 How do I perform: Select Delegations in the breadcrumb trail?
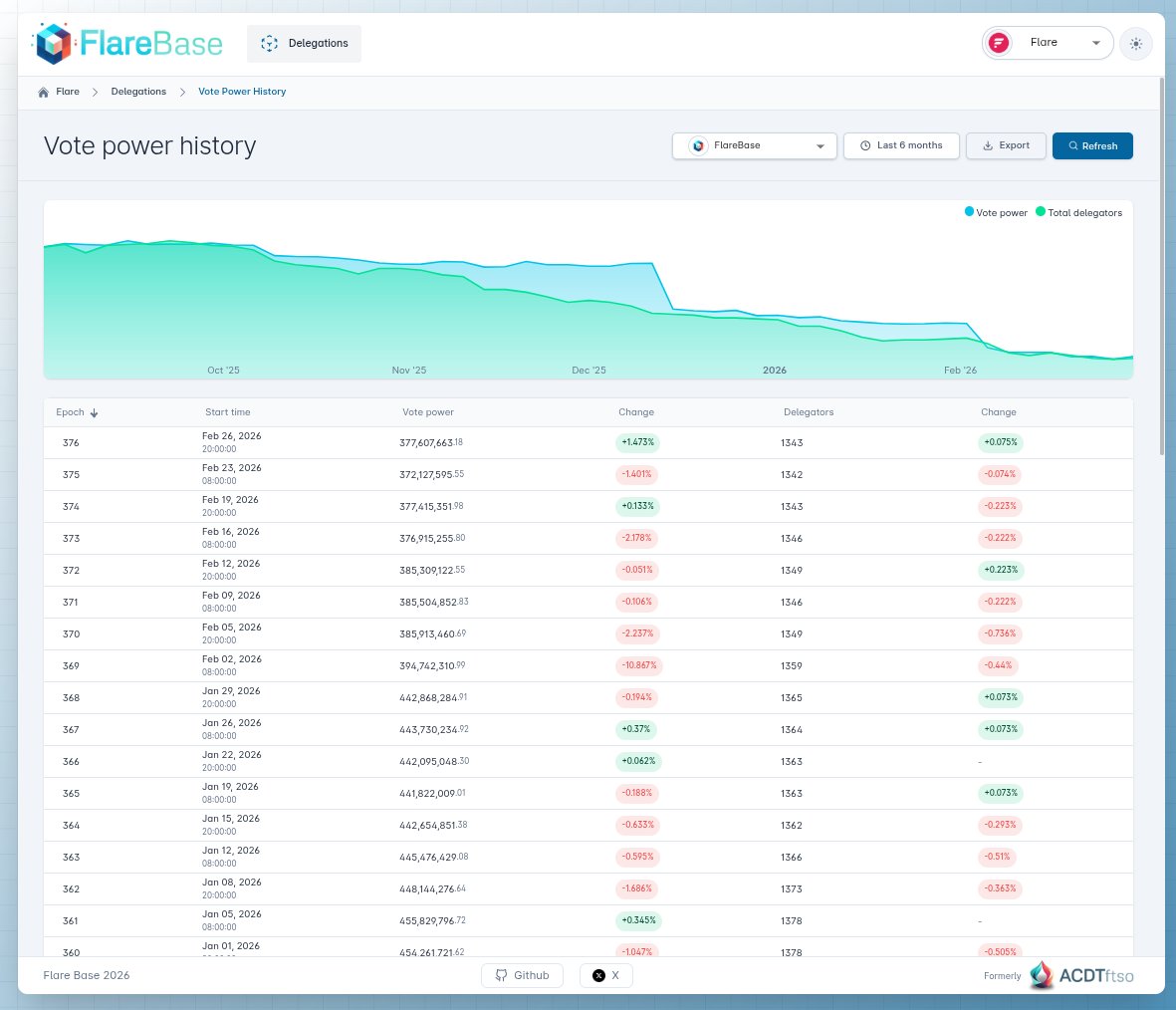coord(138,91)
